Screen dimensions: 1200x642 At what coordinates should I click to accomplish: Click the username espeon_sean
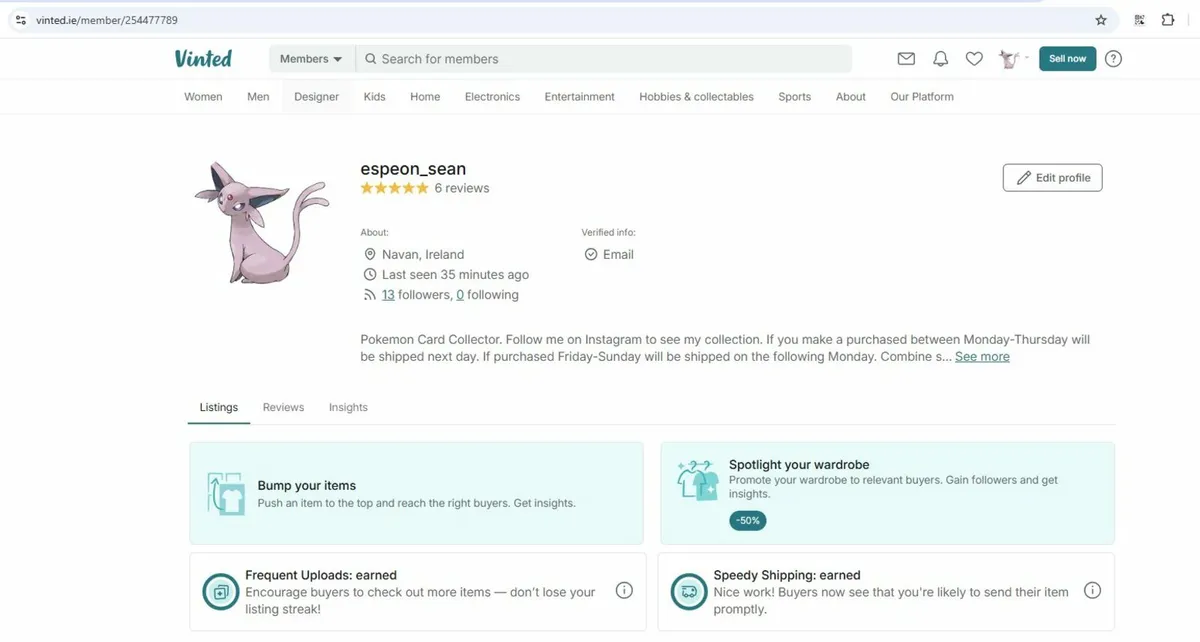[413, 169]
